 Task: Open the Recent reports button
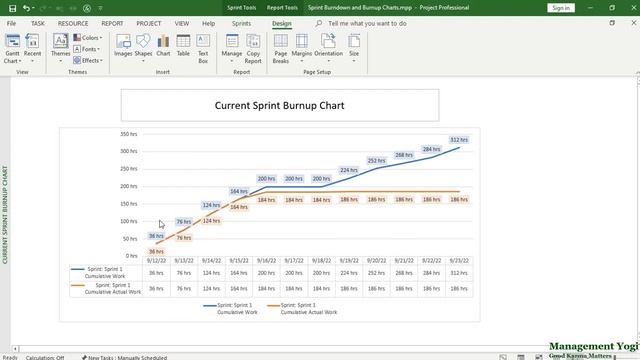[32, 49]
